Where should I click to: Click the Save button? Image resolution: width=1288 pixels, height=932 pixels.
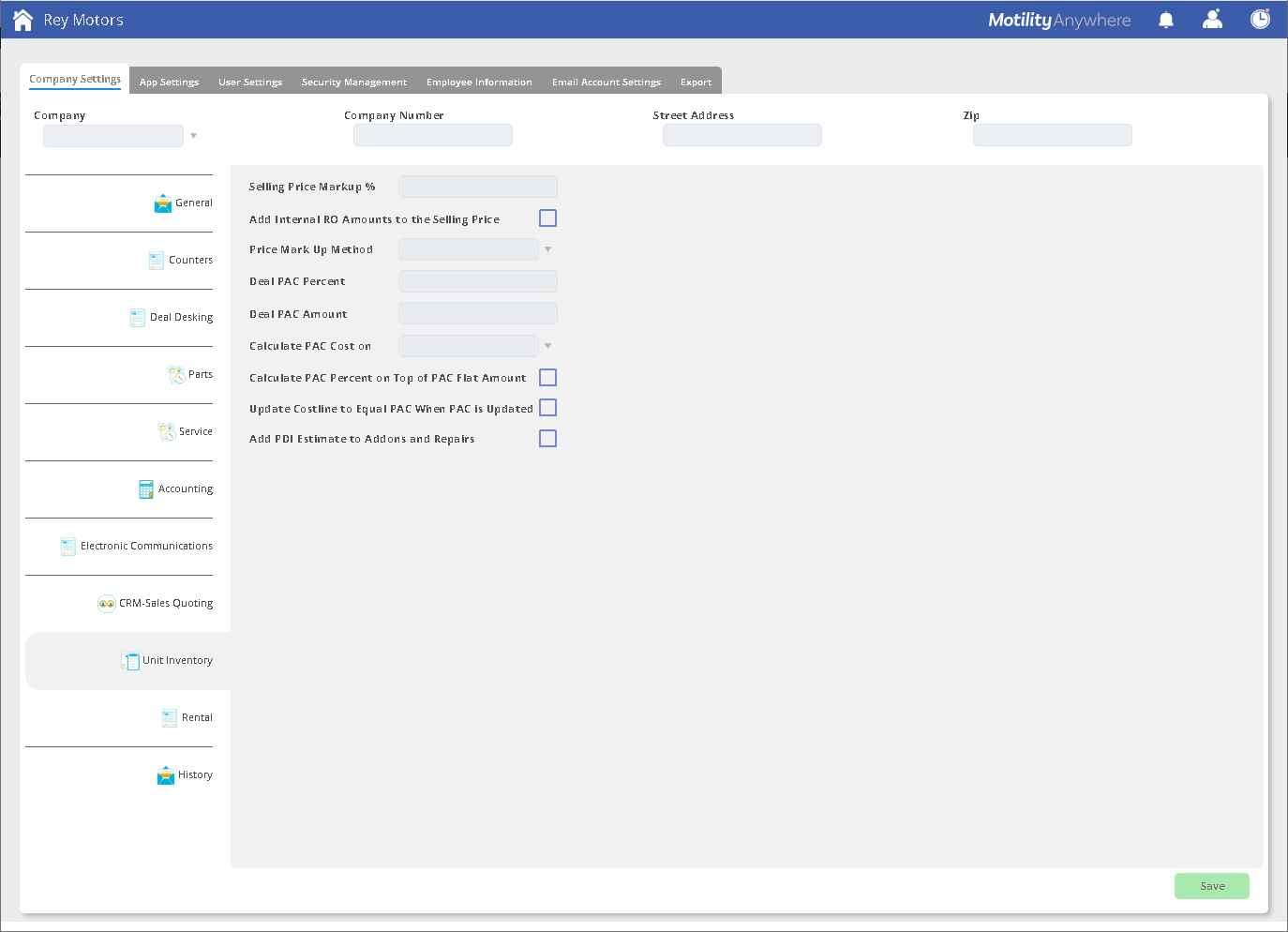pyautogui.click(x=1212, y=886)
